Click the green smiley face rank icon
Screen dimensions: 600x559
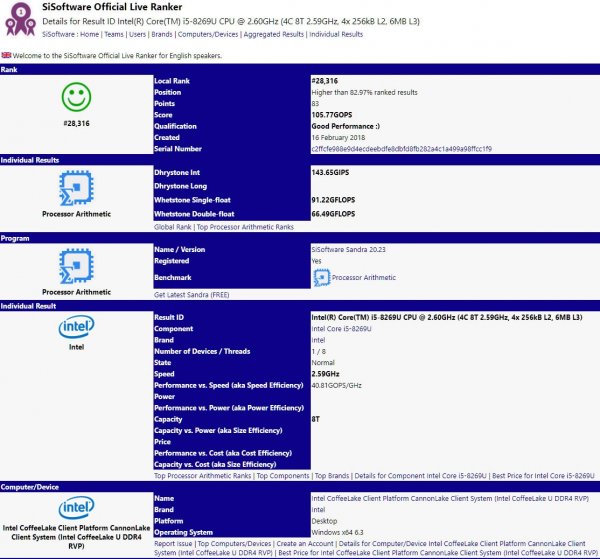click(76, 98)
